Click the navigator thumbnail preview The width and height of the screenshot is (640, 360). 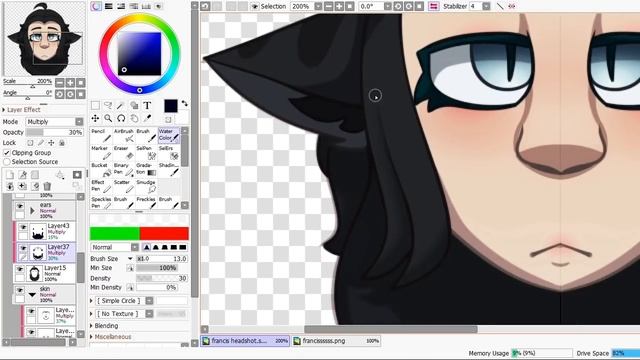pos(44,39)
